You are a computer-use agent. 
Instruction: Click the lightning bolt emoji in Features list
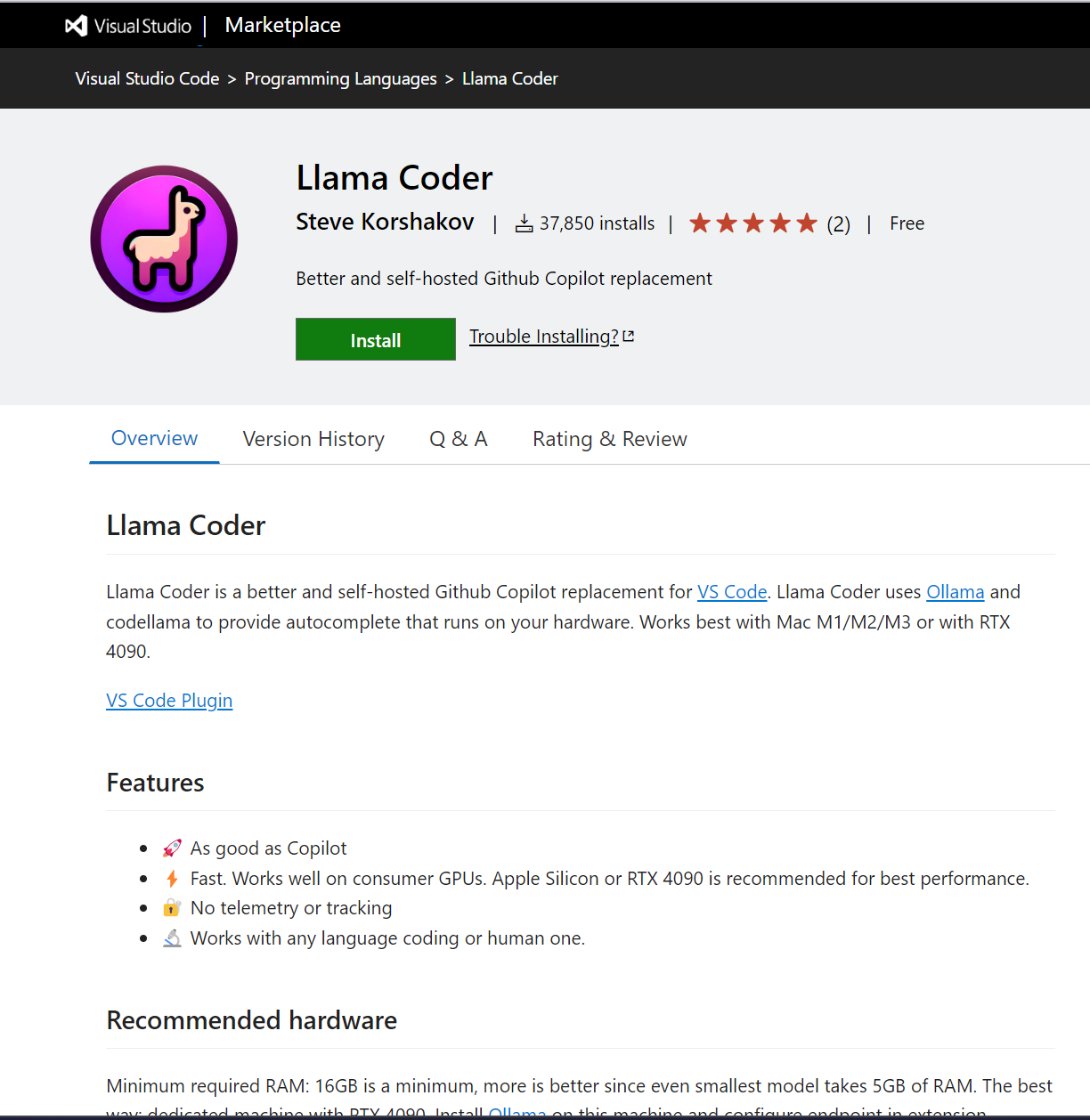point(172,878)
